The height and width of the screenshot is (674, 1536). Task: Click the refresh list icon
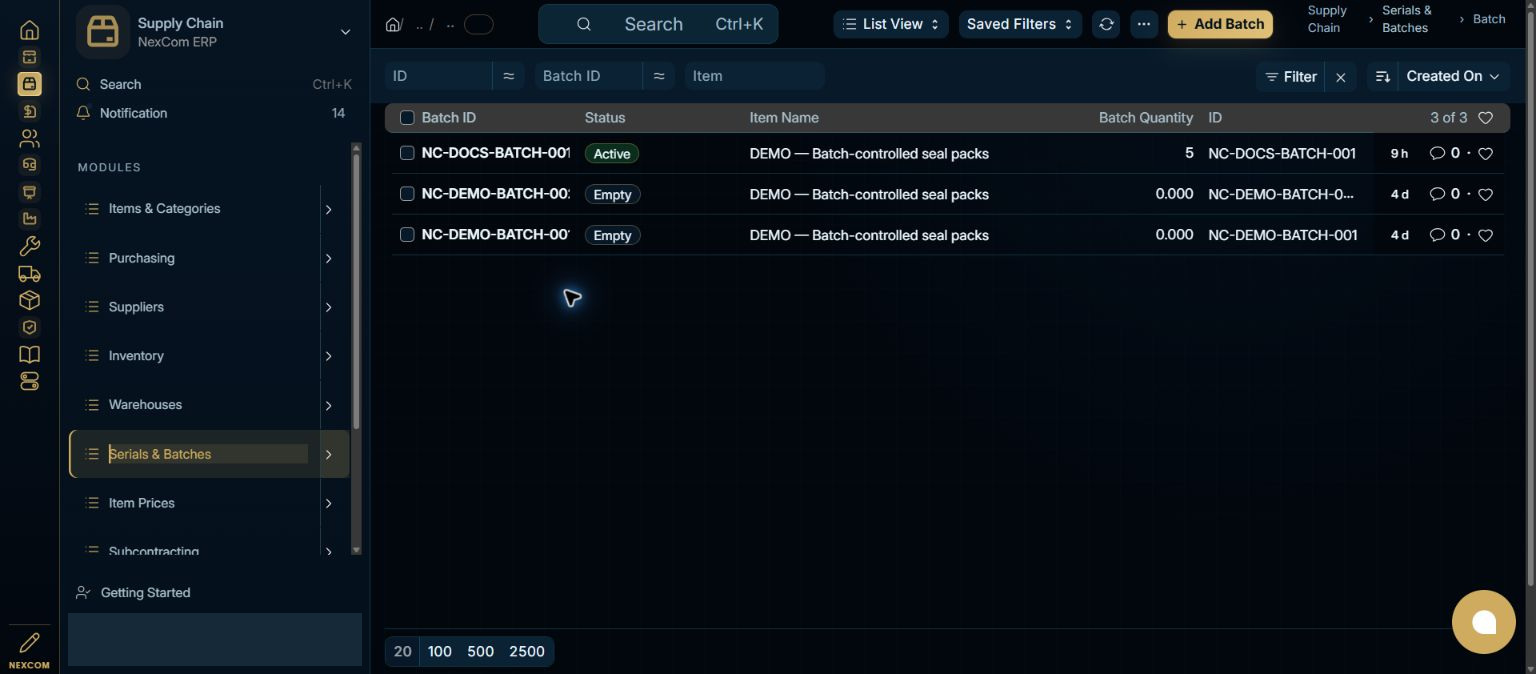1106,24
